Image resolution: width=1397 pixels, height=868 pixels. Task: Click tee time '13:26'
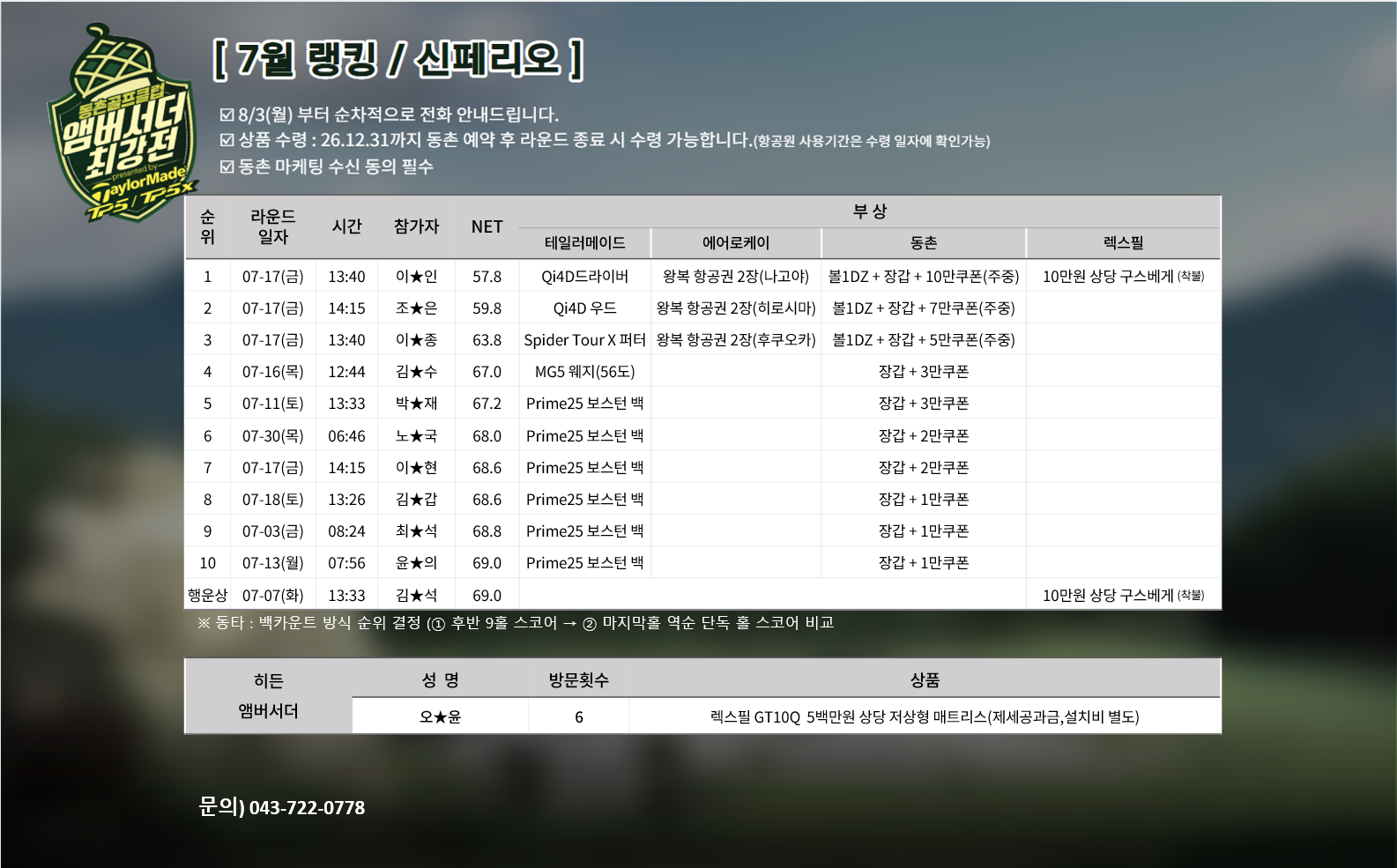(346, 500)
